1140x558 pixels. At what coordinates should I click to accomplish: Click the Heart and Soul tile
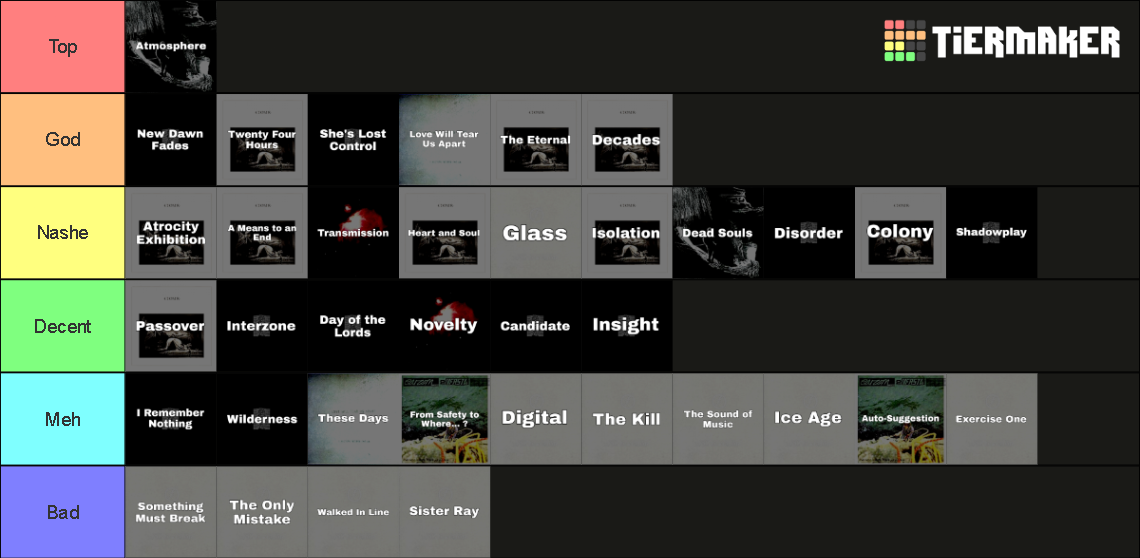(444, 233)
